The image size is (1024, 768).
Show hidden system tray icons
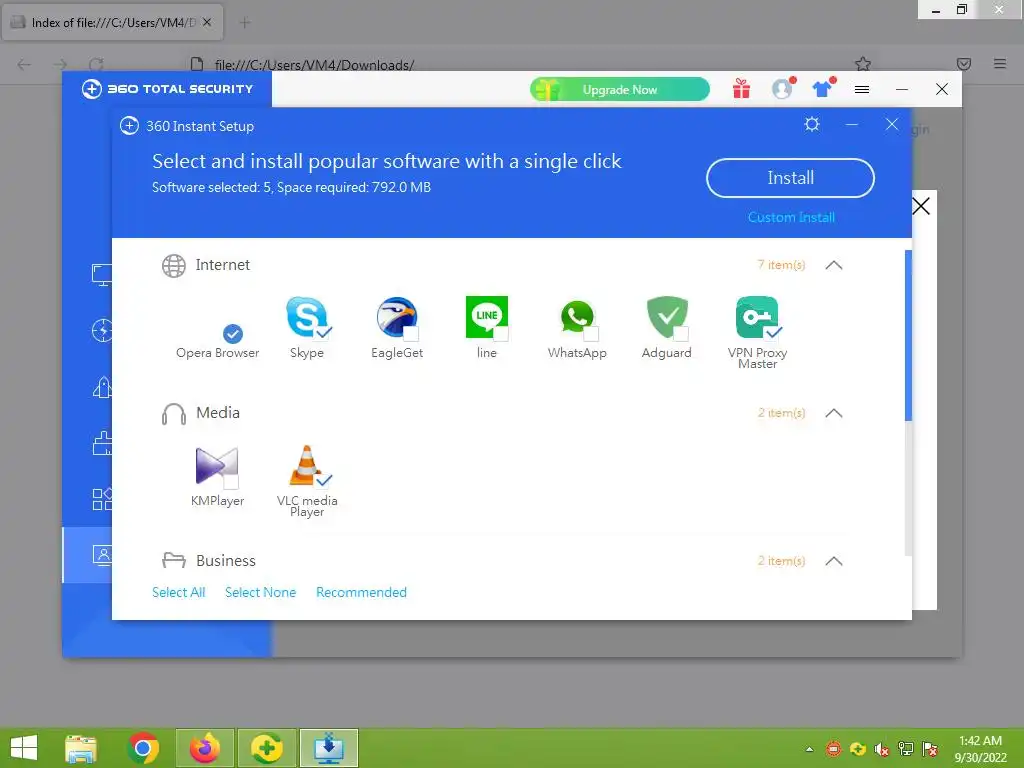809,749
